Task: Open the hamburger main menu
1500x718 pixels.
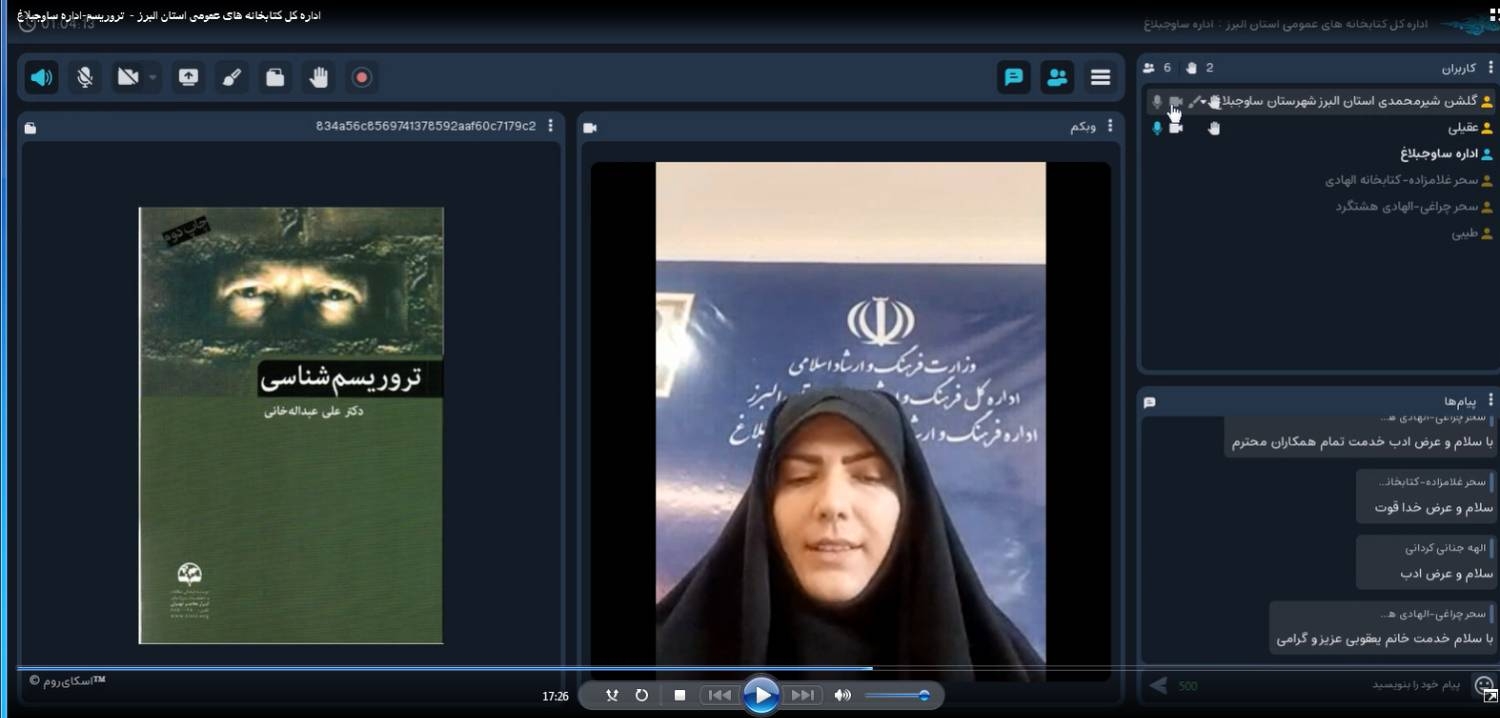Action: point(1101,77)
